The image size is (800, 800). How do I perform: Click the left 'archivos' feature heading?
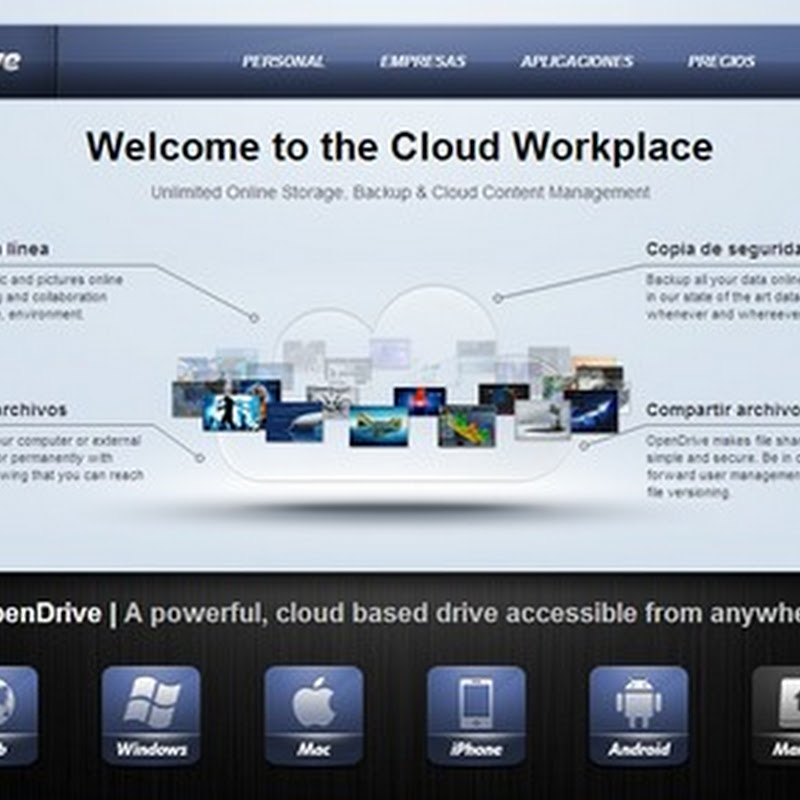tap(33, 410)
